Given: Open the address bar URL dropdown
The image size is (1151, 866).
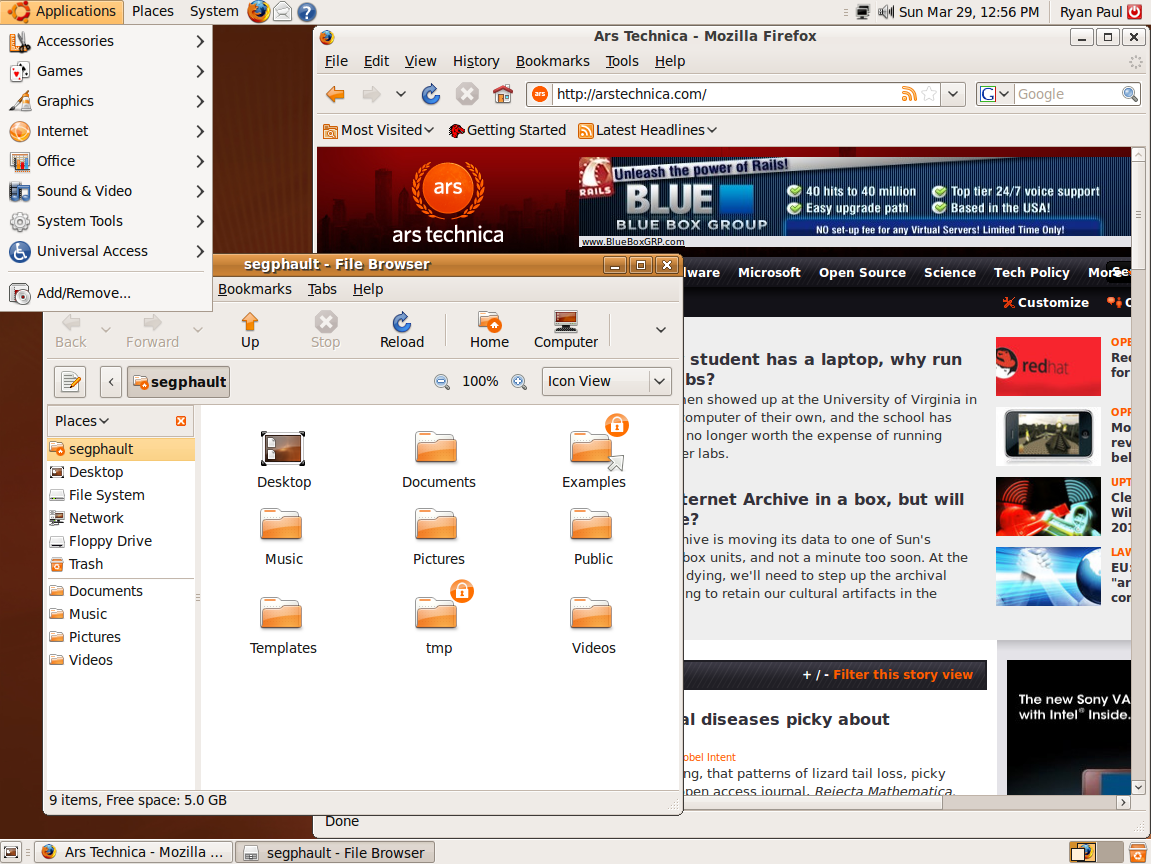Looking at the screenshot, I should pyautogui.click(x=953, y=94).
